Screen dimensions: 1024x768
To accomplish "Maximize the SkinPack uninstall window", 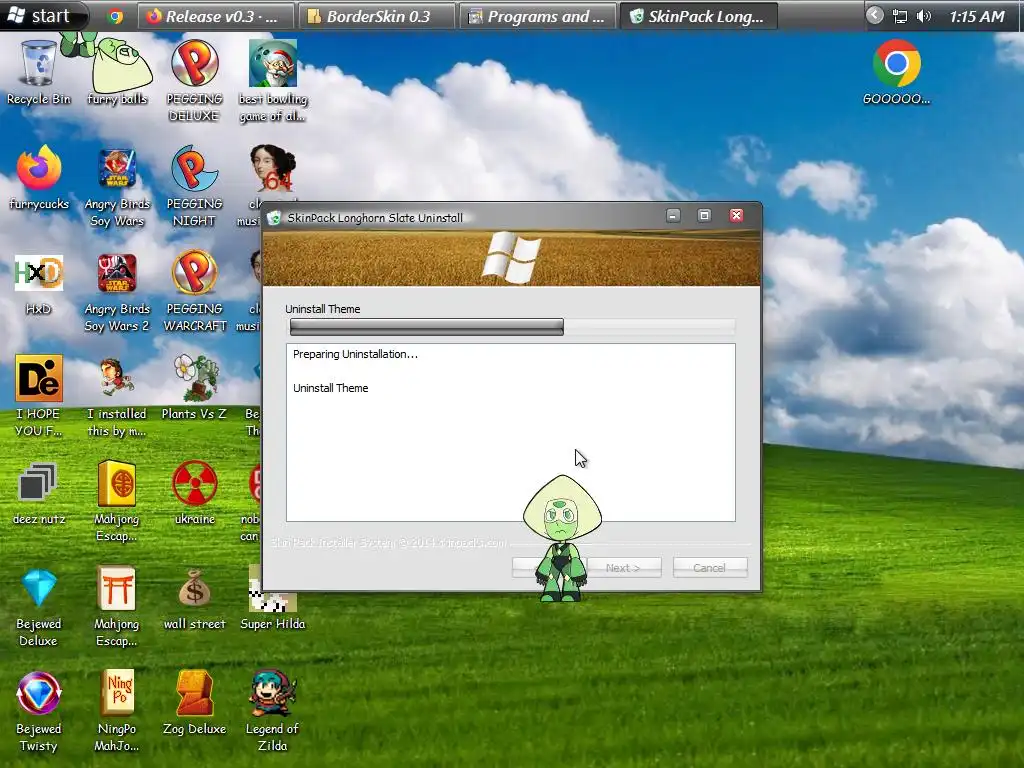I will tap(704, 216).
